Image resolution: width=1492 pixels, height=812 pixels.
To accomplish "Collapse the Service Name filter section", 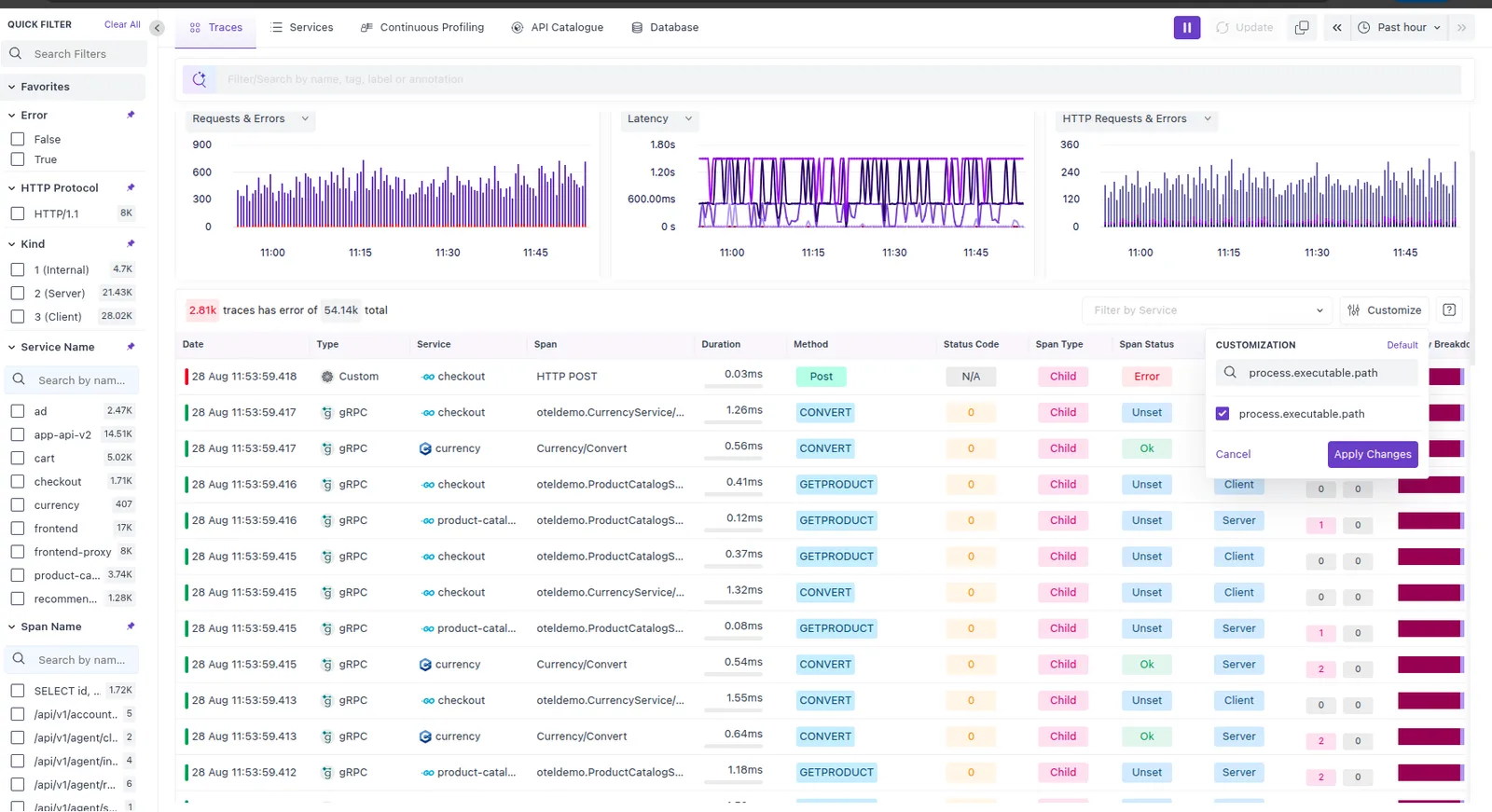I will pos(12,347).
